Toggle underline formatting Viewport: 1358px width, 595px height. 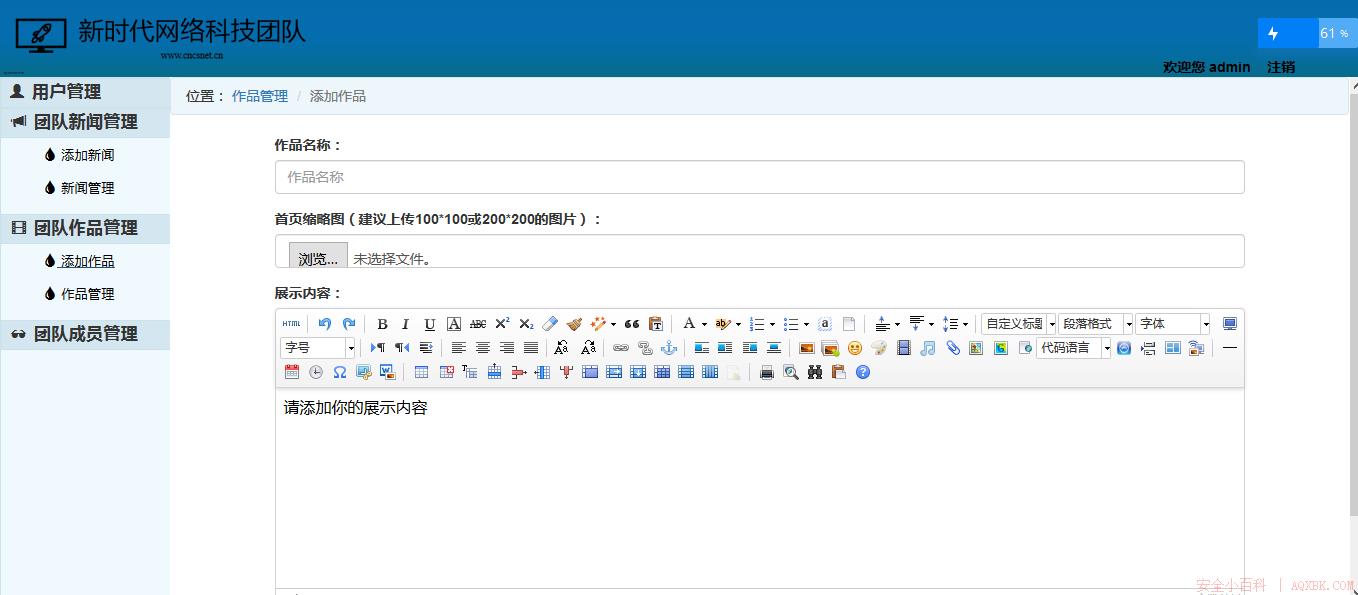[430, 324]
